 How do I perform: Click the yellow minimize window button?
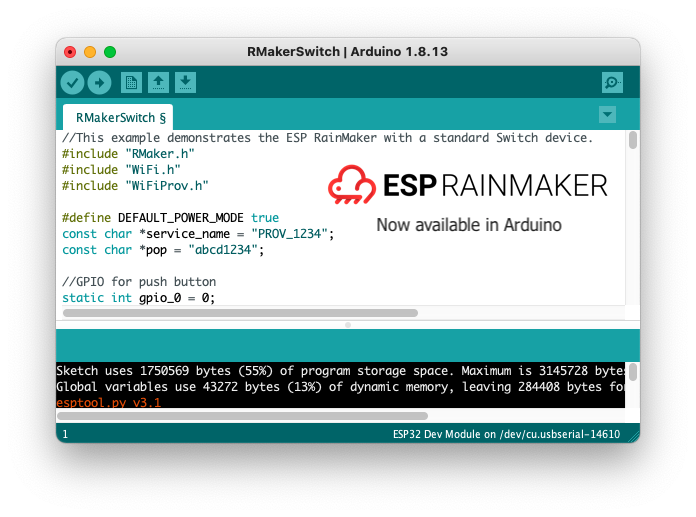coord(90,52)
